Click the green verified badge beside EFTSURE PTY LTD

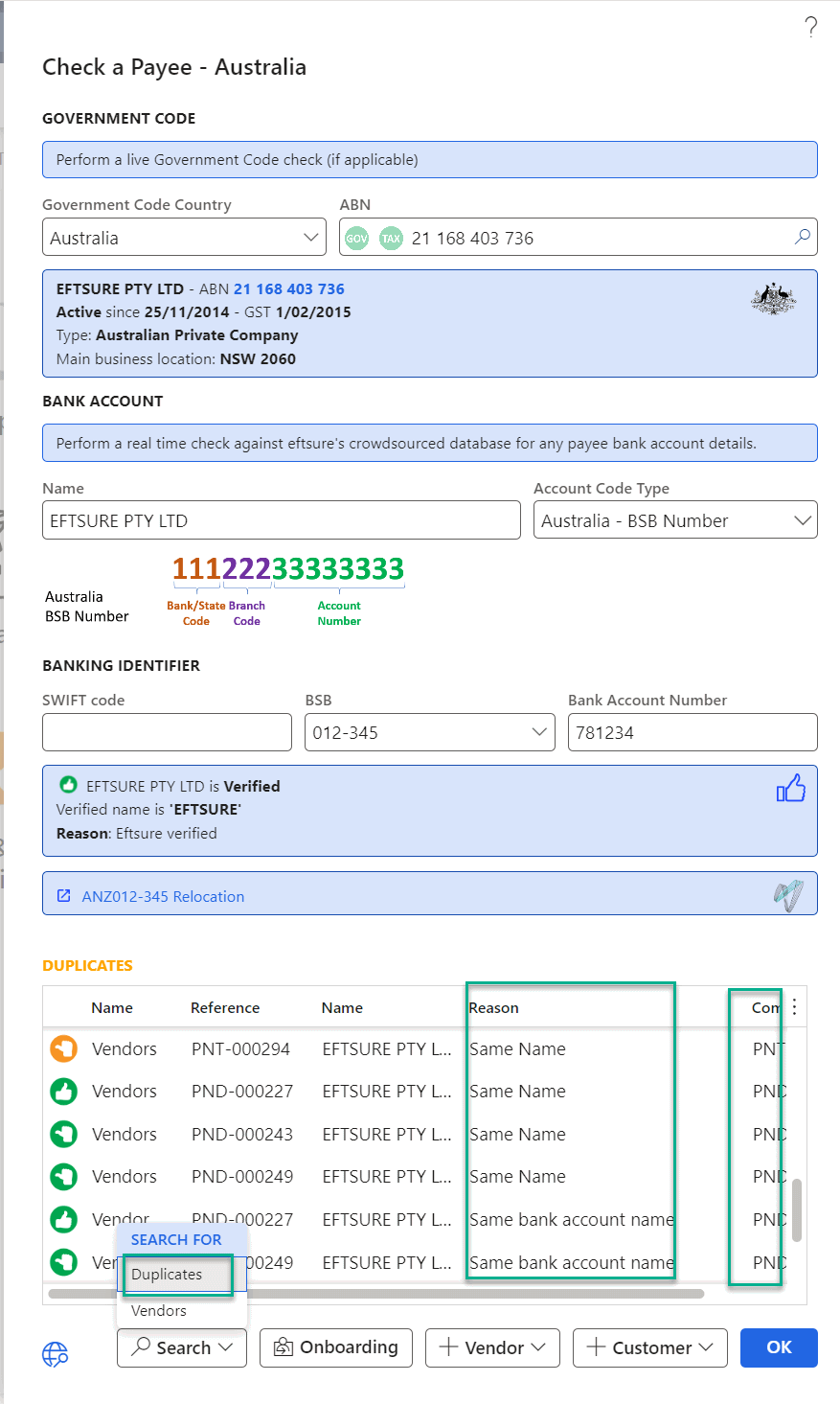coord(68,785)
